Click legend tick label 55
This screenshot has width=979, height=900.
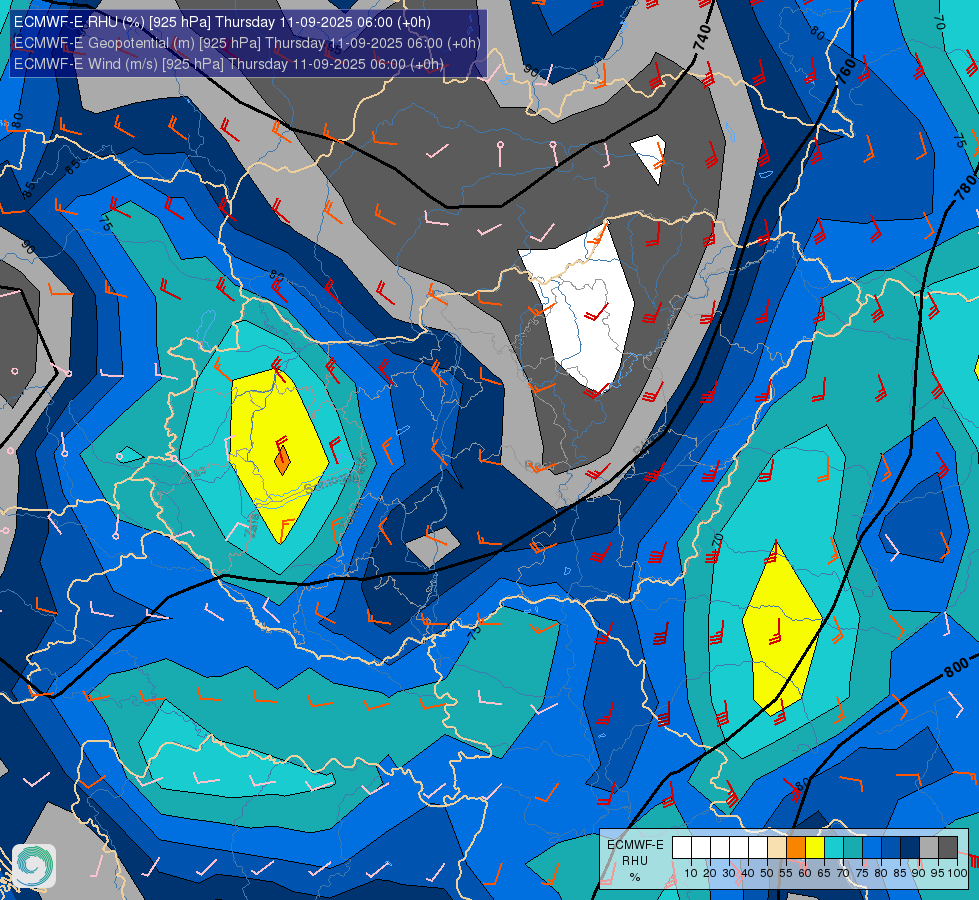786,873
